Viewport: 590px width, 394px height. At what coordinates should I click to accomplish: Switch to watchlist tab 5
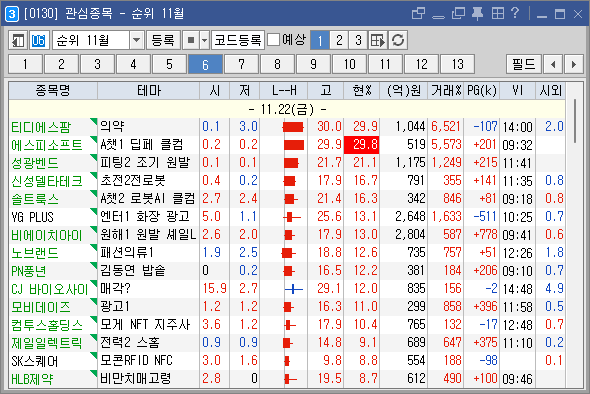[x=169, y=64]
